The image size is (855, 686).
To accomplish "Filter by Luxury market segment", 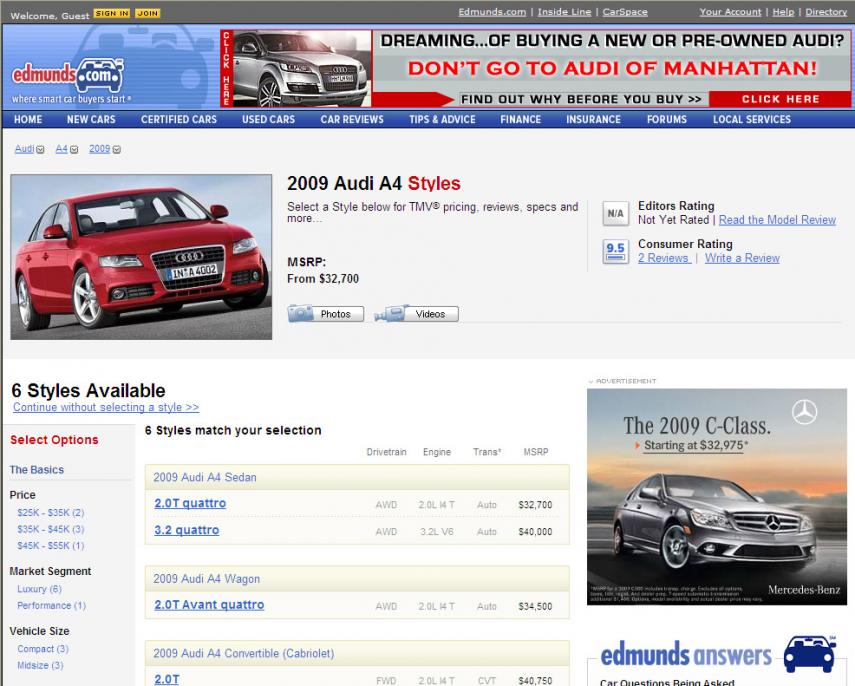I will click(39, 589).
